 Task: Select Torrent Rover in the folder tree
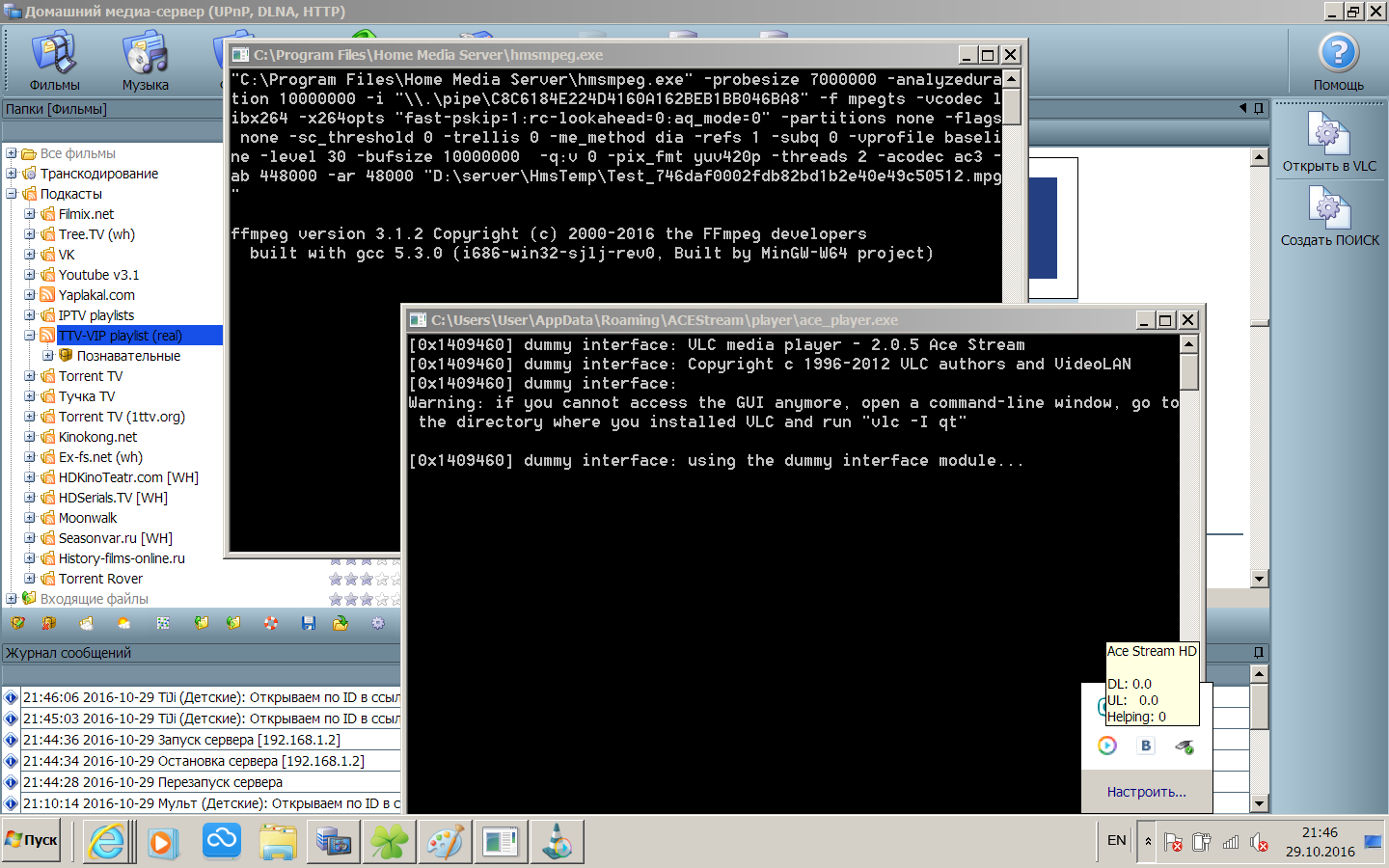(x=100, y=579)
